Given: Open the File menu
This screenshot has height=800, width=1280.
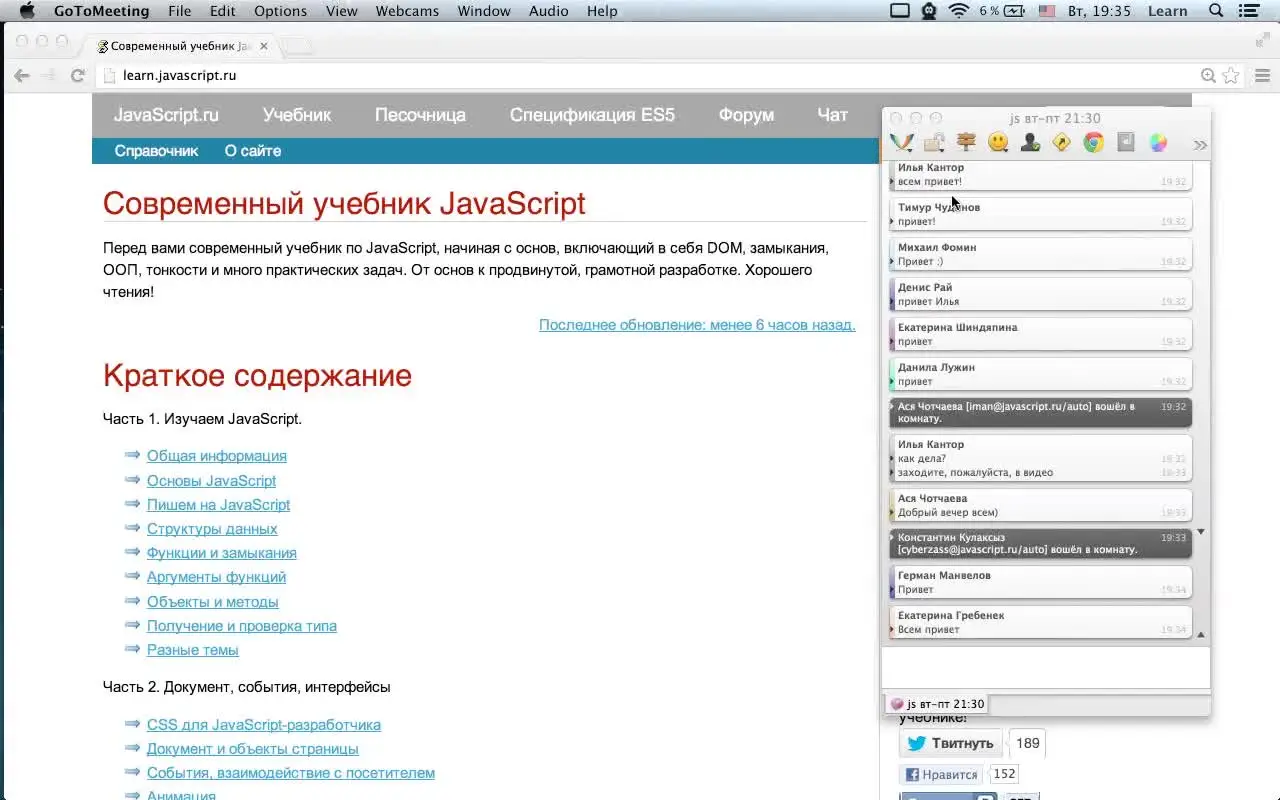Looking at the screenshot, I should [179, 11].
